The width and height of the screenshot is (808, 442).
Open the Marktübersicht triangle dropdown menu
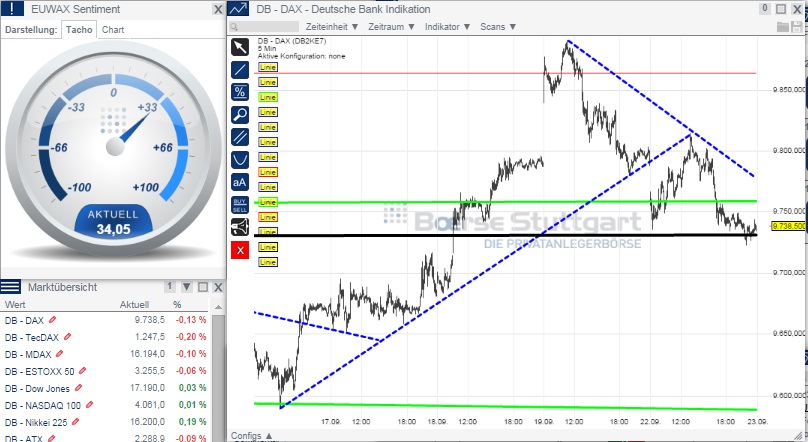[187, 287]
